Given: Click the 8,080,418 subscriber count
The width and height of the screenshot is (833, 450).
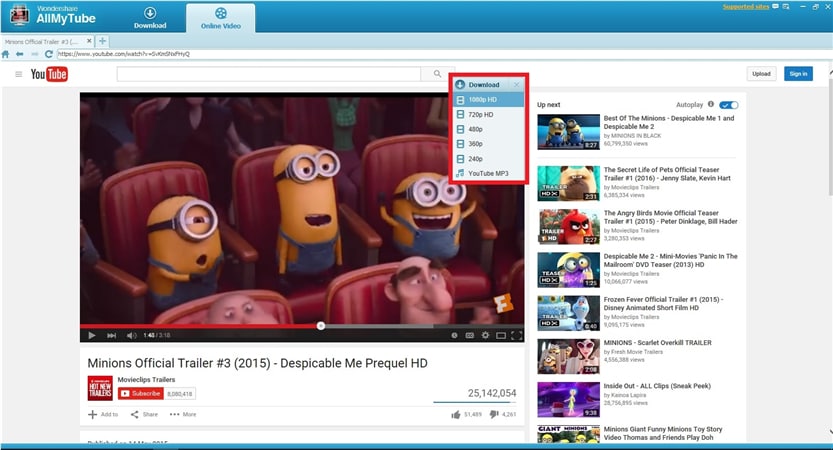Looking at the screenshot, I should coord(180,394).
